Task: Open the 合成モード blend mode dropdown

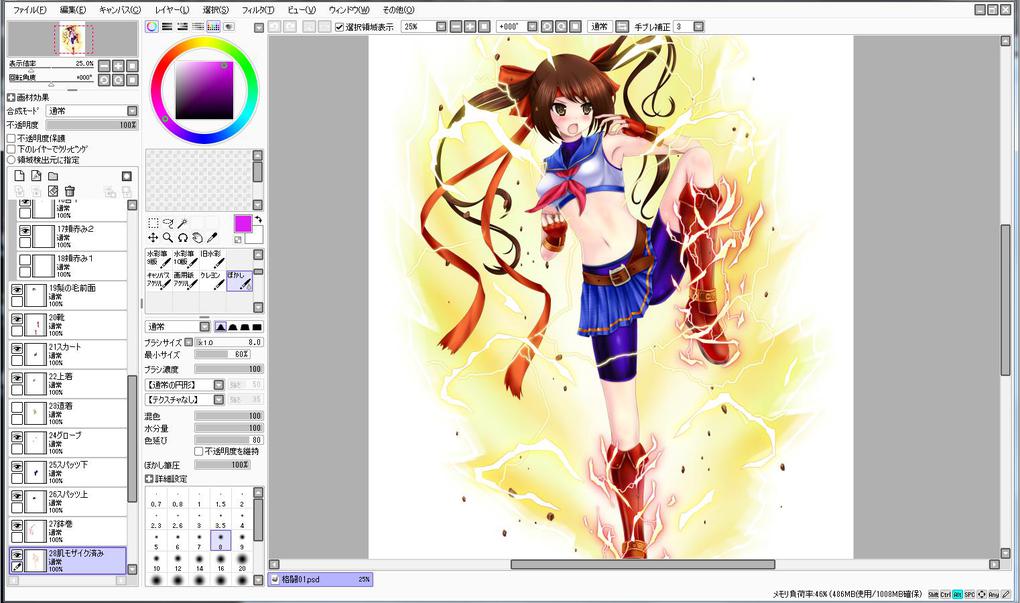Action: (92, 111)
